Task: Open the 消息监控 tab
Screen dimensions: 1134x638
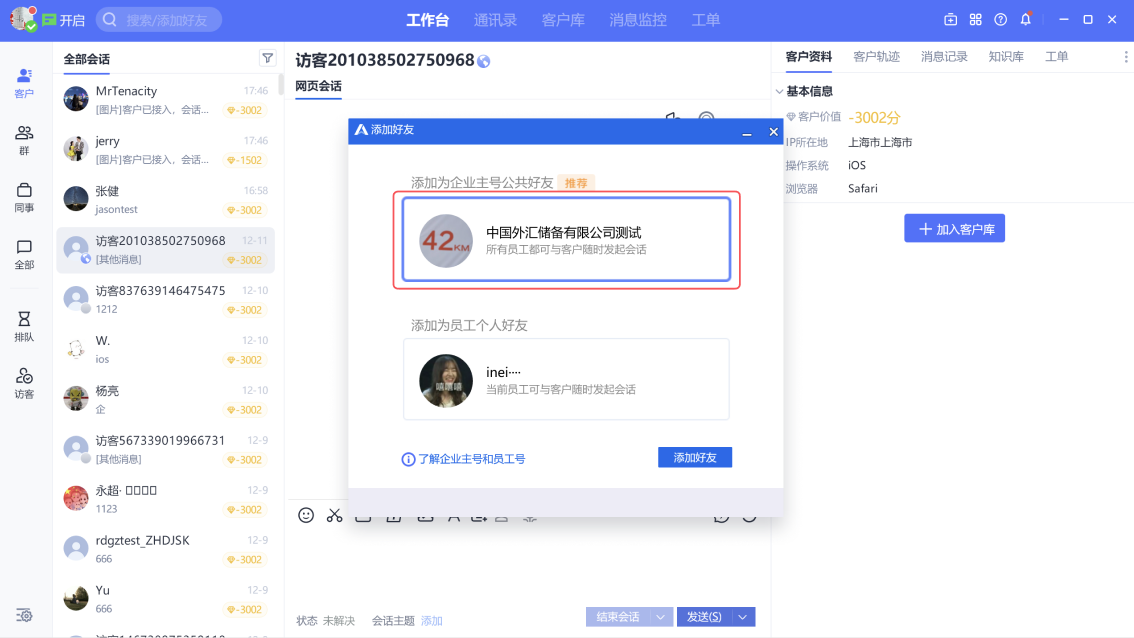Action: (638, 20)
